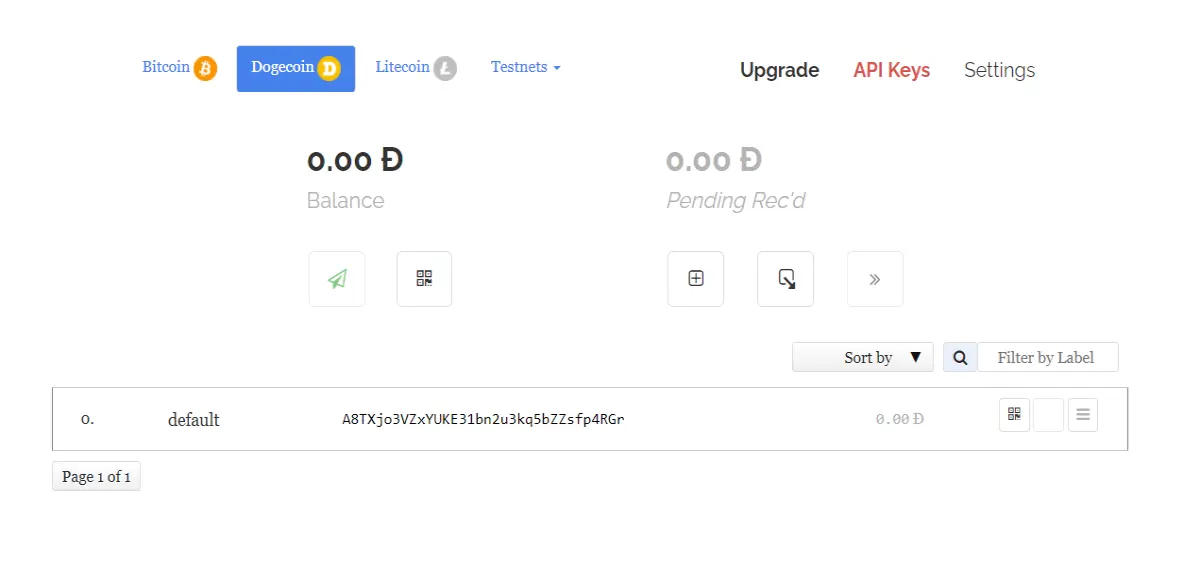Screen dimensions: 1200x580
Task: Click the double chevron more icon
Action: 875,279
